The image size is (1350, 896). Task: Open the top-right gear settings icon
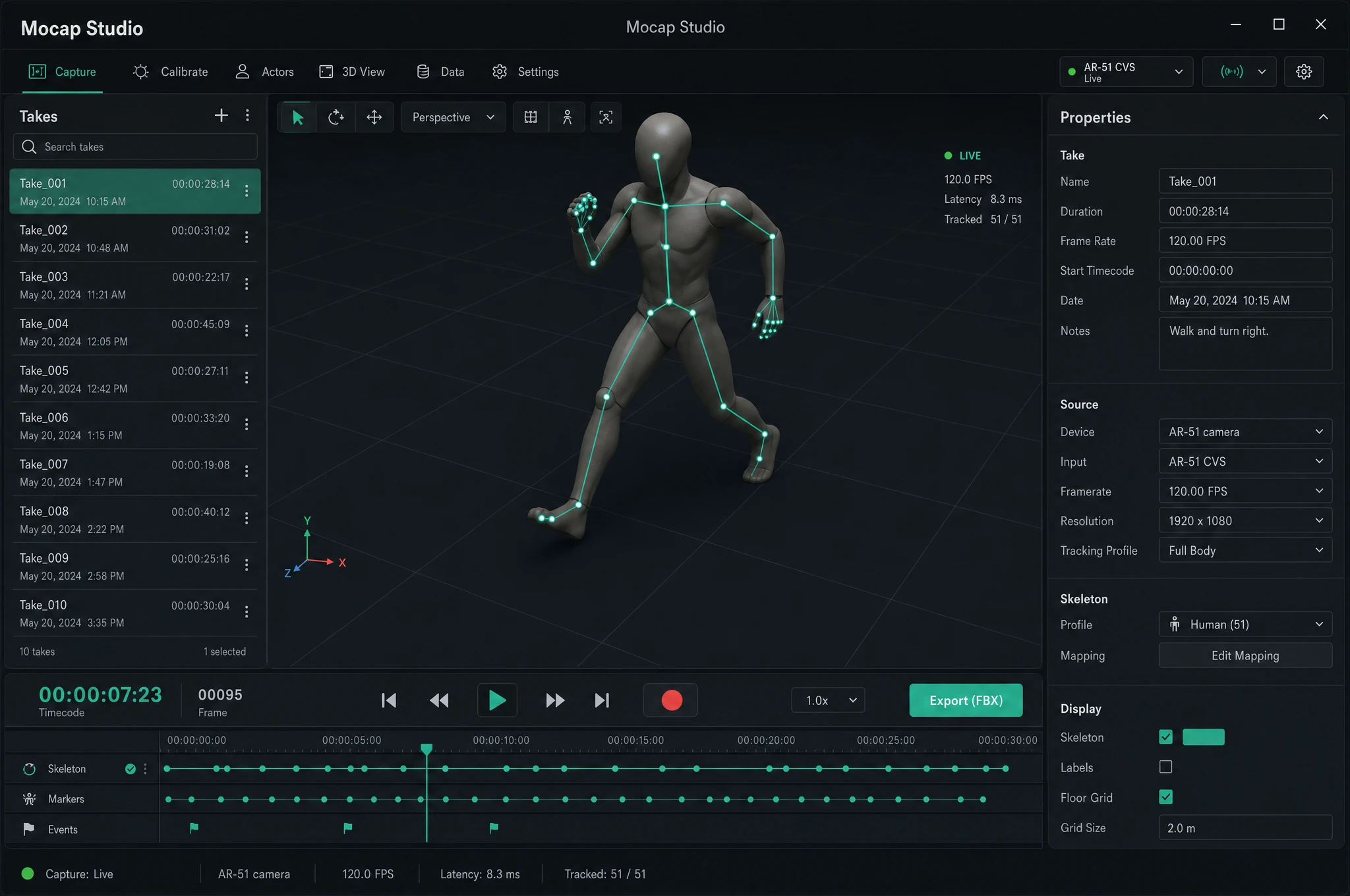point(1303,72)
